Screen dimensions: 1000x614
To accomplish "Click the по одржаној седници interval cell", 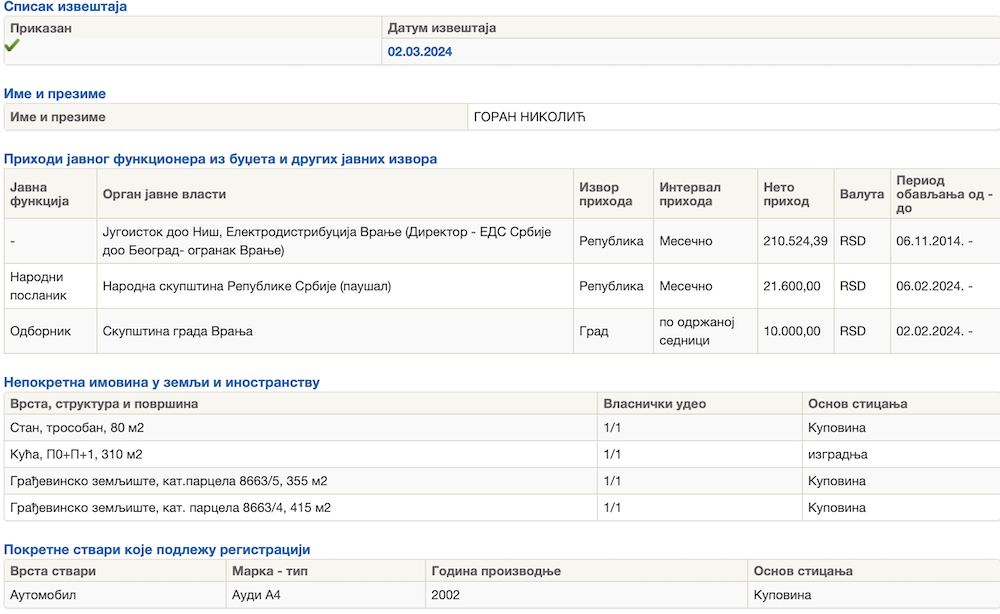I will point(697,331).
